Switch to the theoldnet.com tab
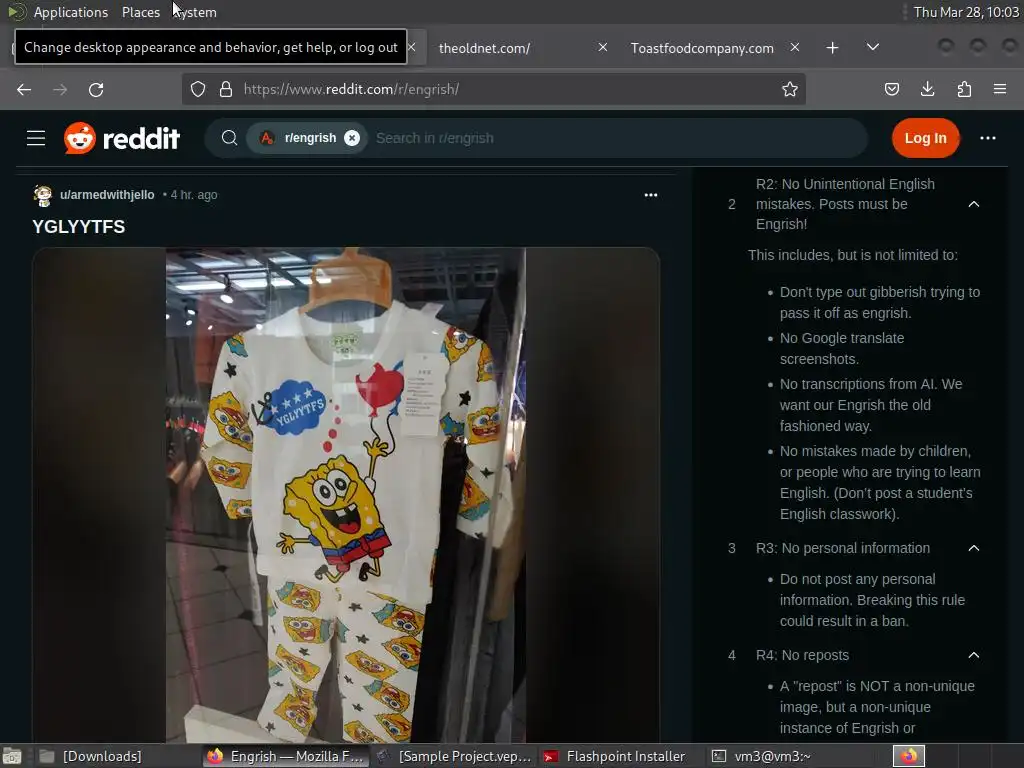 click(485, 48)
